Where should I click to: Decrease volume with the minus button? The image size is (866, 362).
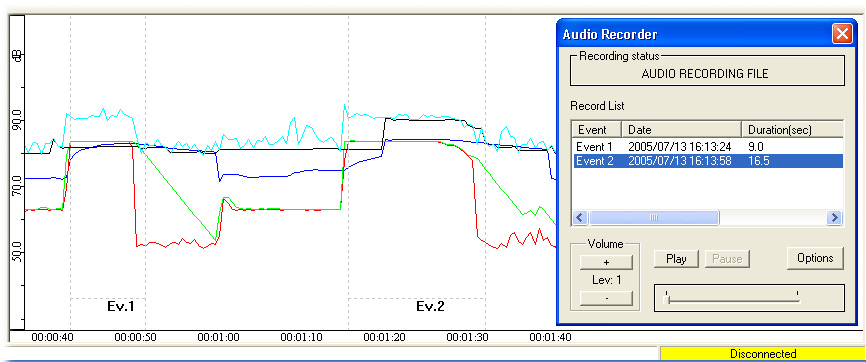click(x=606, y=298)
